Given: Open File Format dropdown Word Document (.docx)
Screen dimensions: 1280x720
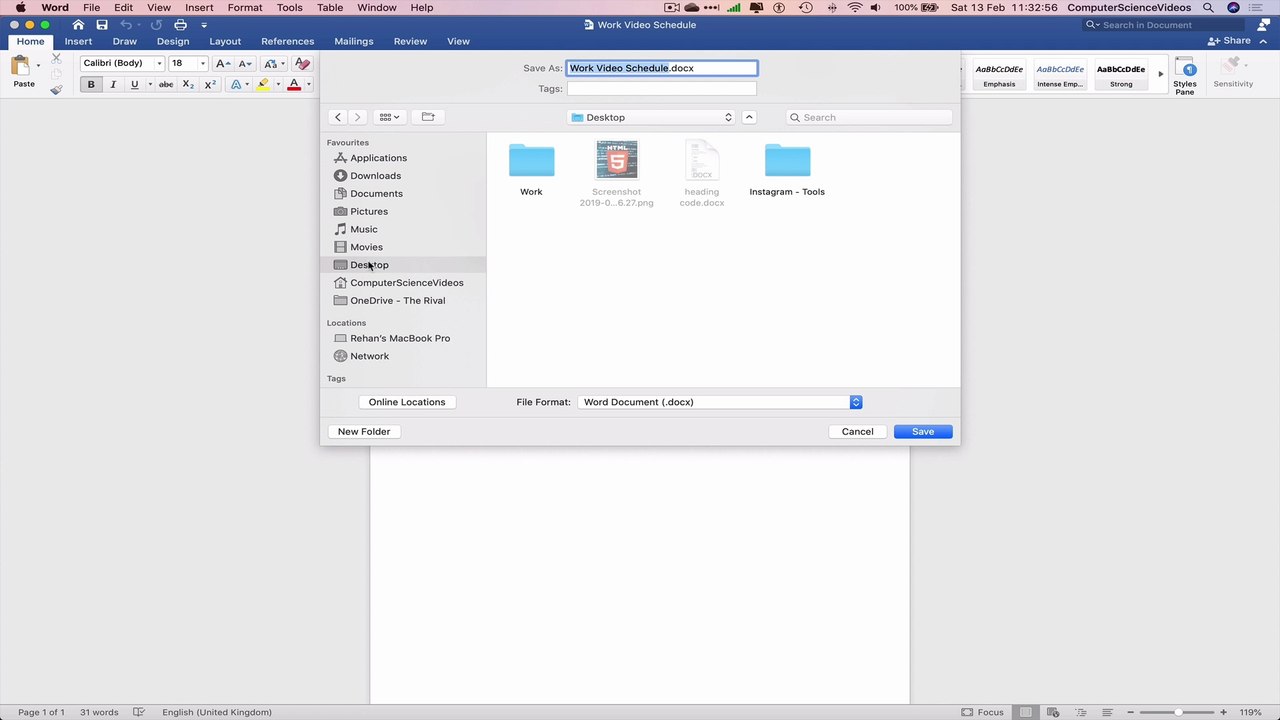Looking at the screenshot, I should (719, 402).
